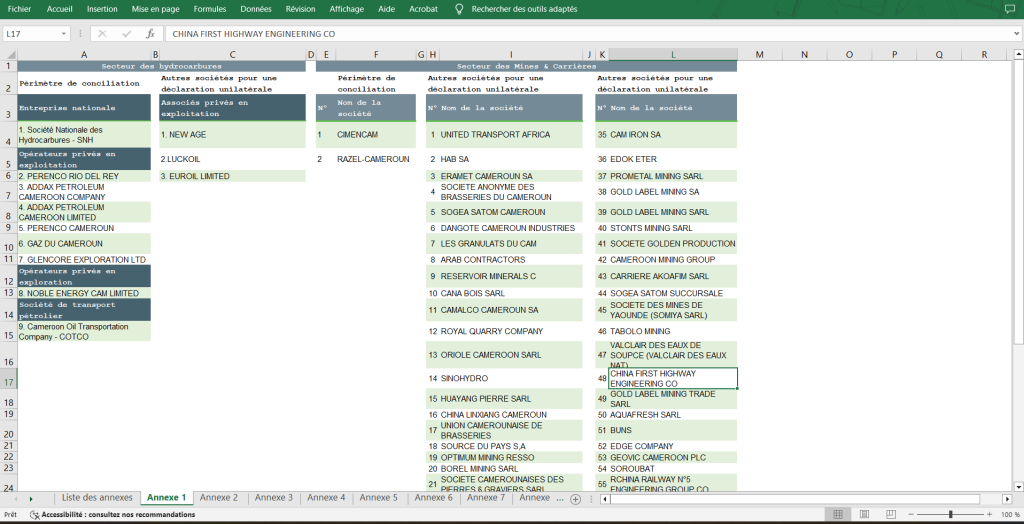Click cell CAM IRON SA
The image size is (1024, 524).
tap(673, 135)
